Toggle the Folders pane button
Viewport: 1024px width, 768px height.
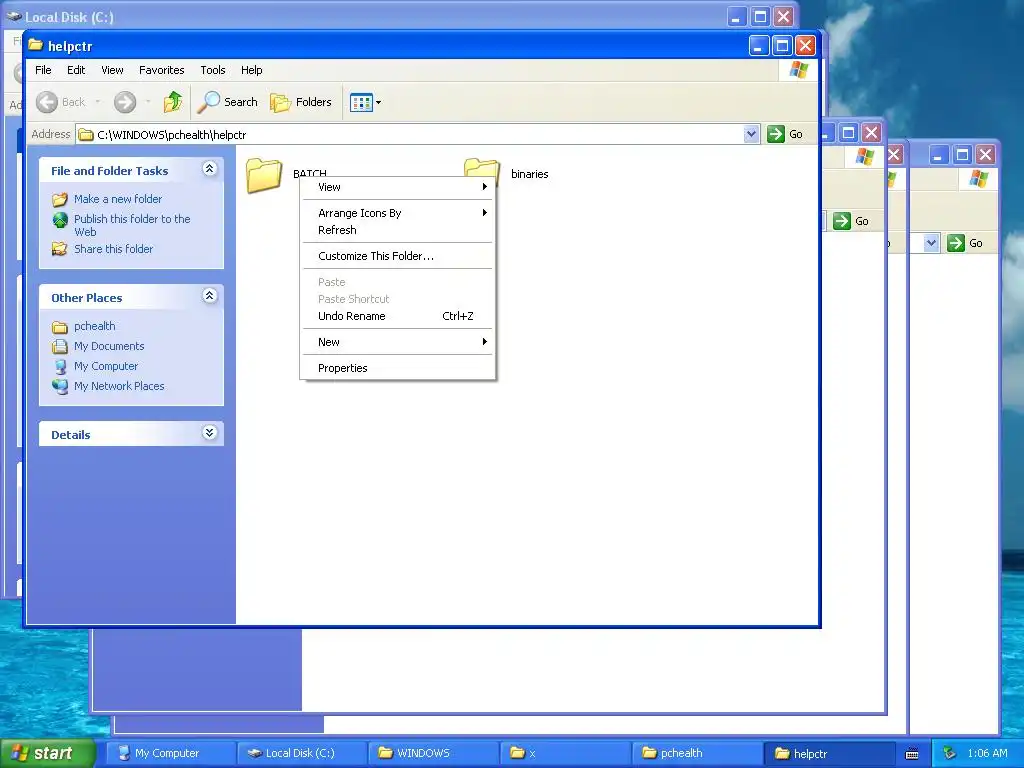(x=301, y=102)
